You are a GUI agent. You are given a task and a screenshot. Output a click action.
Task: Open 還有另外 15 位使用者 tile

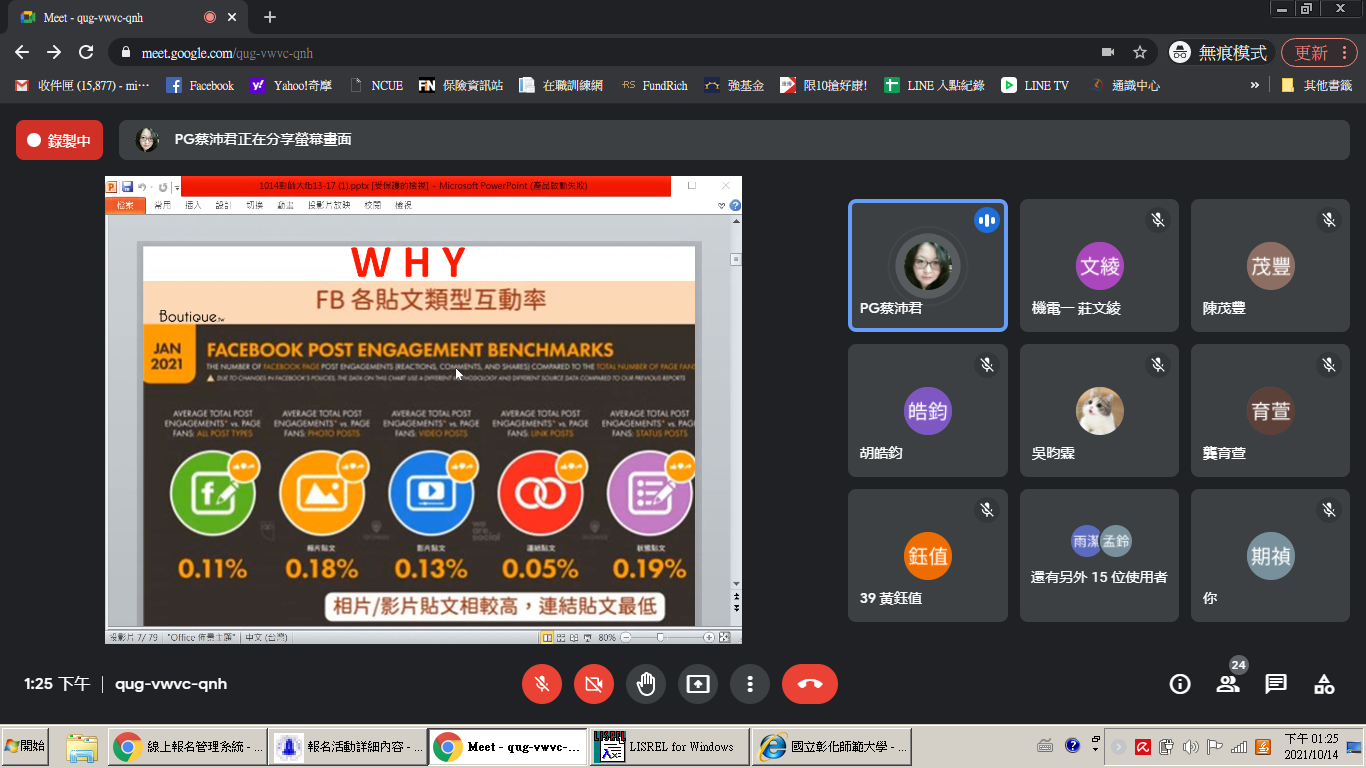[x=1100, y=555]
